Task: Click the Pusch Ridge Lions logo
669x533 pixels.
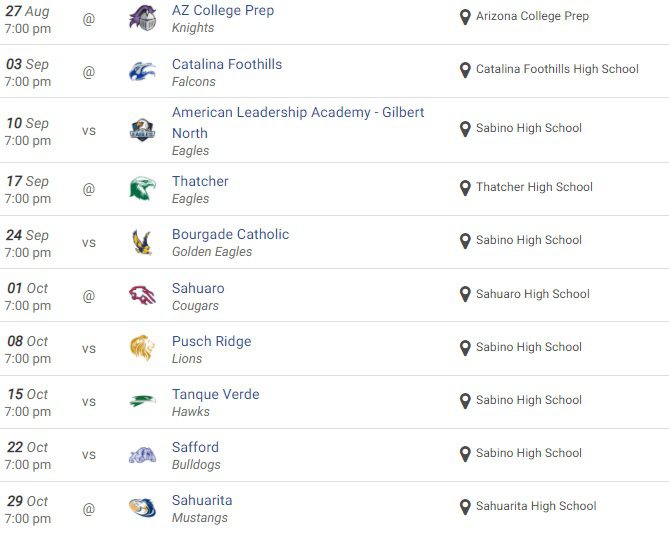Action: coord(143,348)
